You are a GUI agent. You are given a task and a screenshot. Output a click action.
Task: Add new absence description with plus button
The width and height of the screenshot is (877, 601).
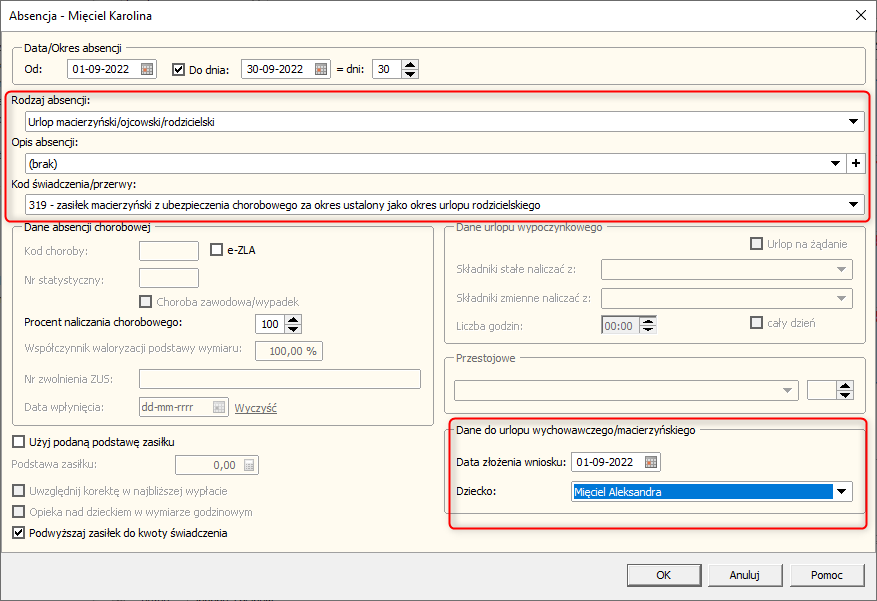pyautogui.click(x=856, y=164)
